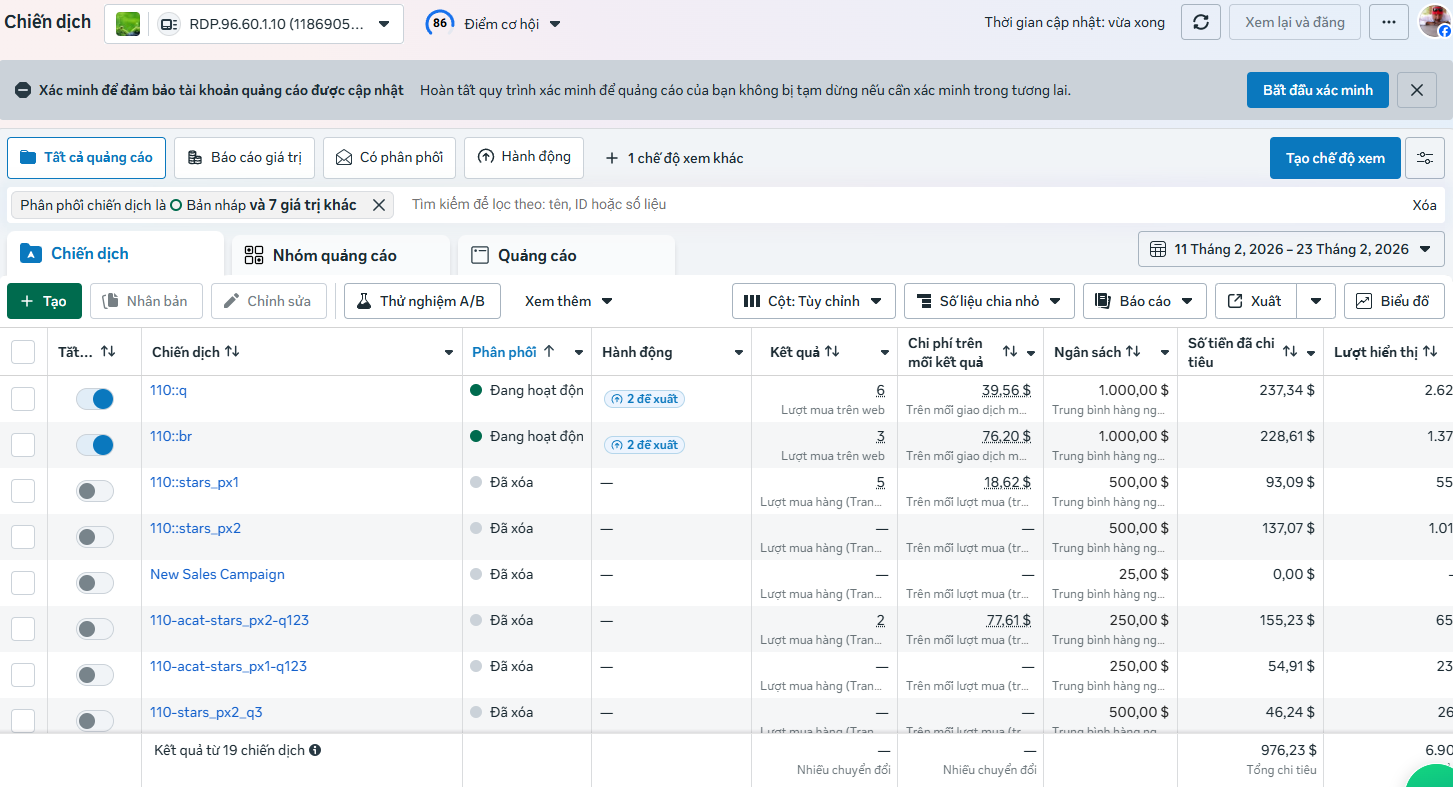Toggle off the 110::br campaign switch
1453x787 pixels.
pos(95,445)
